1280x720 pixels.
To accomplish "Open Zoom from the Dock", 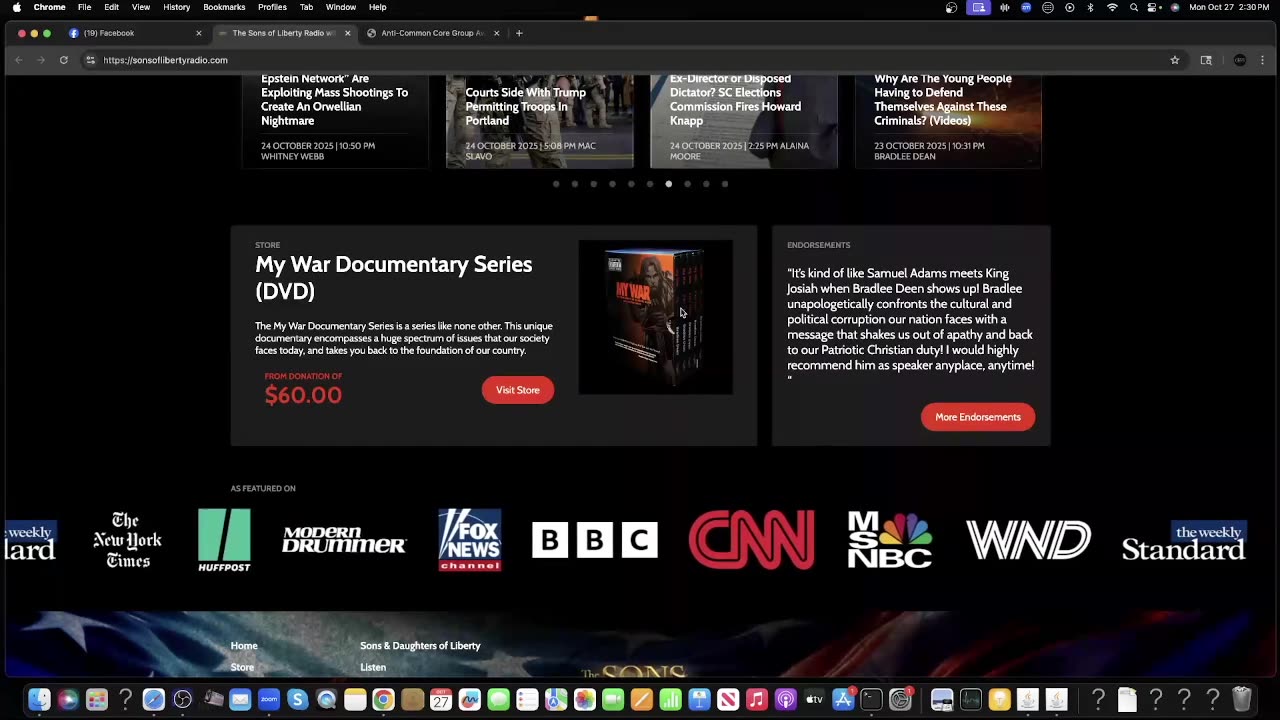I will tap(269, 700).
